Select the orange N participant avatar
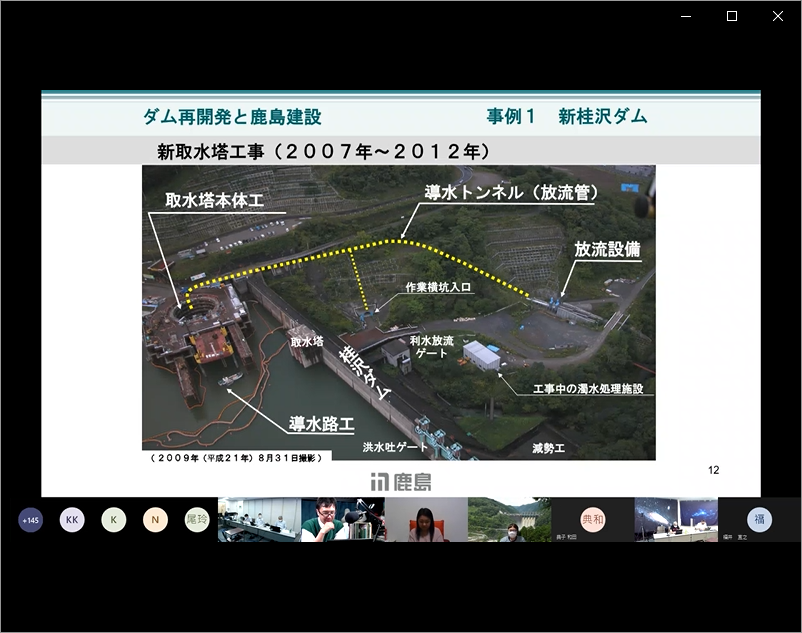 click(155, 520)
